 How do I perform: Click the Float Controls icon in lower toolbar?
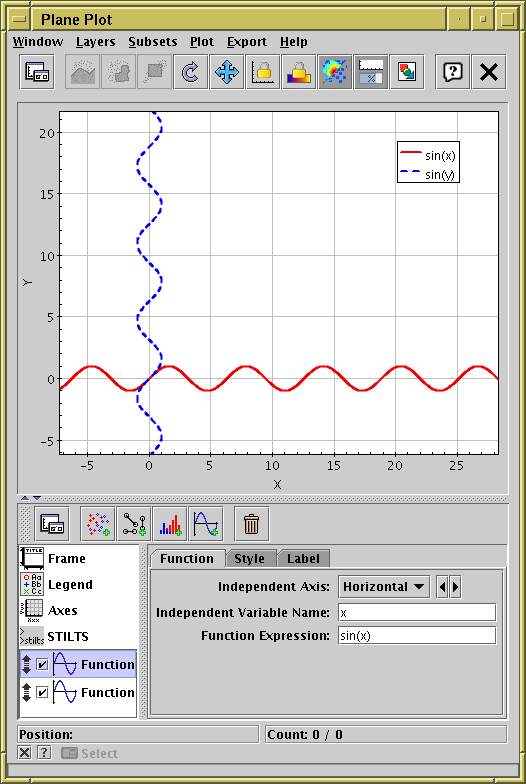point(52,524)
